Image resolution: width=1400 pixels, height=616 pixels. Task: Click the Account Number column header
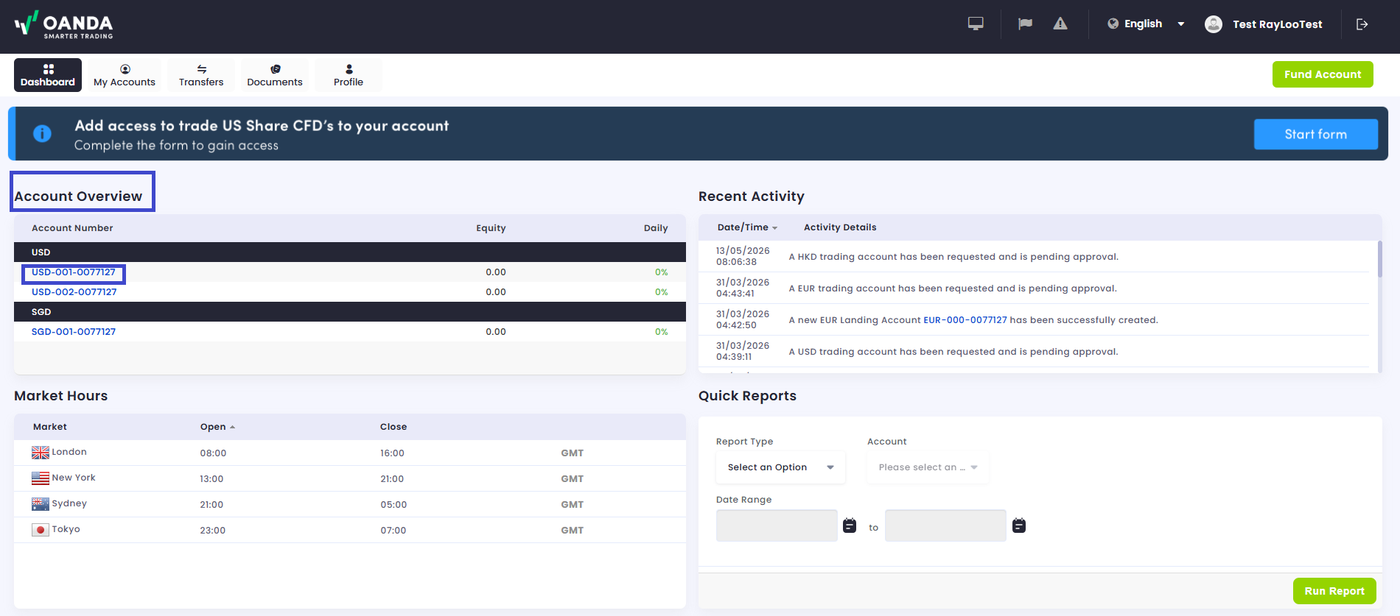click(x=72, y=228)
